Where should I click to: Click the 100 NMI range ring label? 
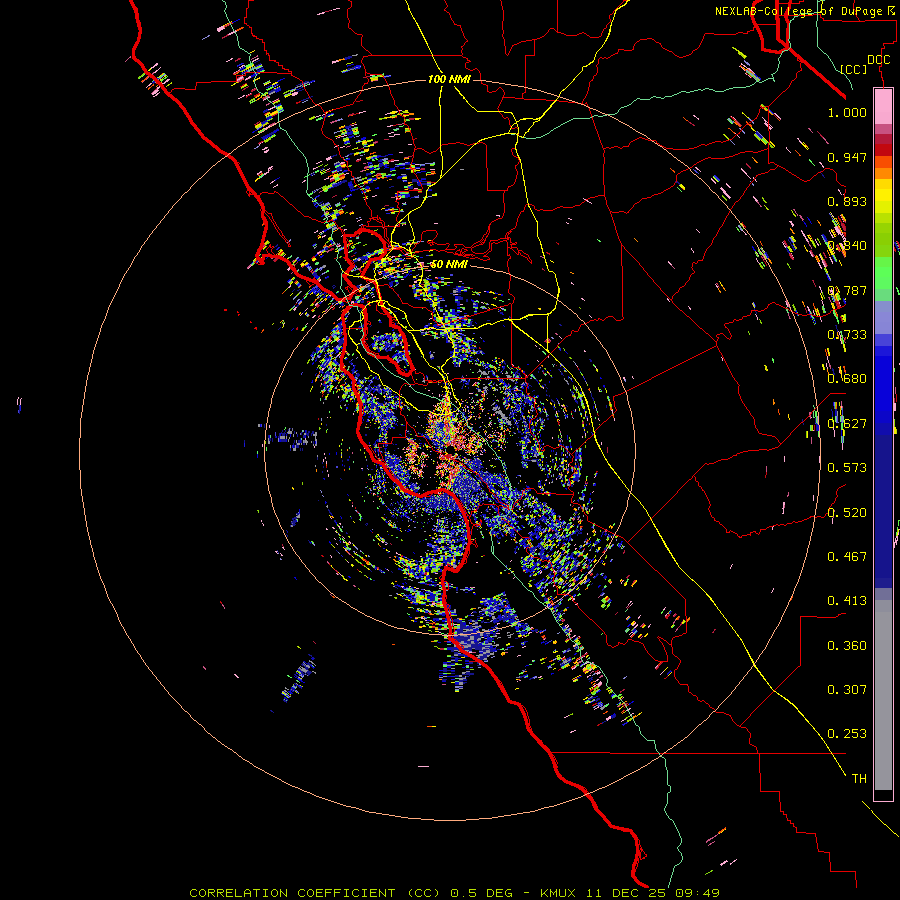449,79
